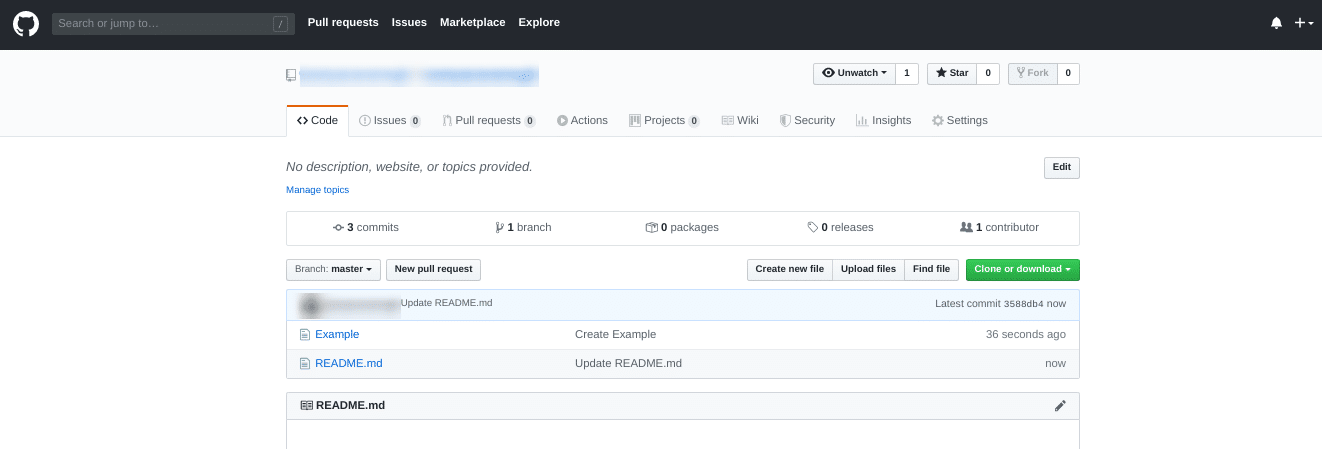Click the search or jump to field

click(172, 23)
